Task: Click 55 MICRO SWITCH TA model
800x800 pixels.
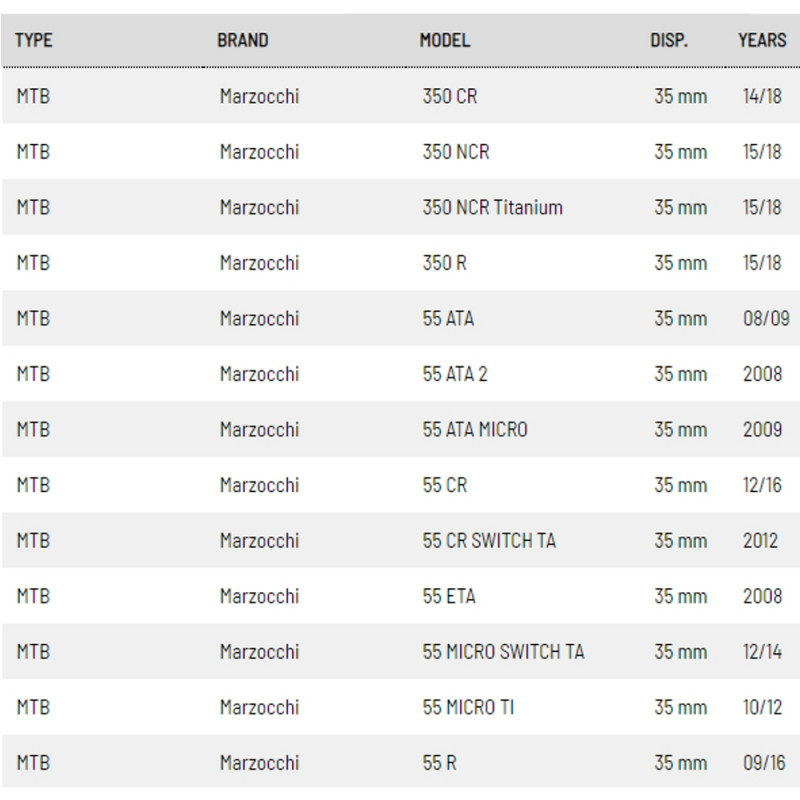Action: point(503,651)
